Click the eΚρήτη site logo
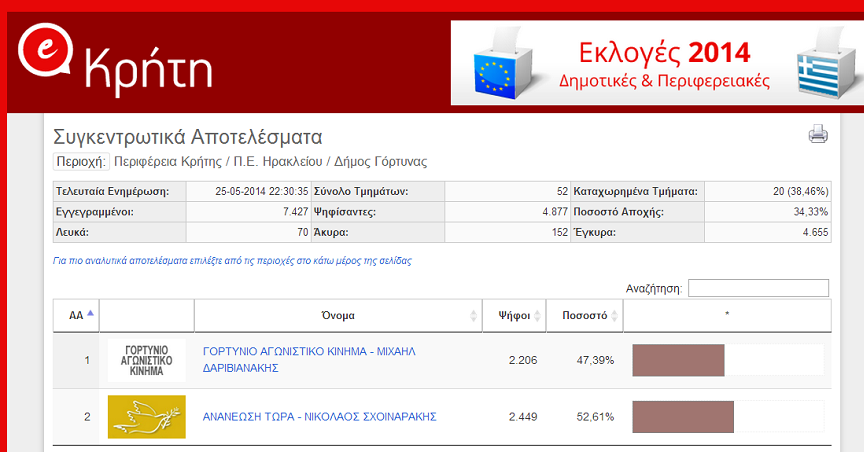This screenshot has height=452, width=864. click(x=115, y=61)
